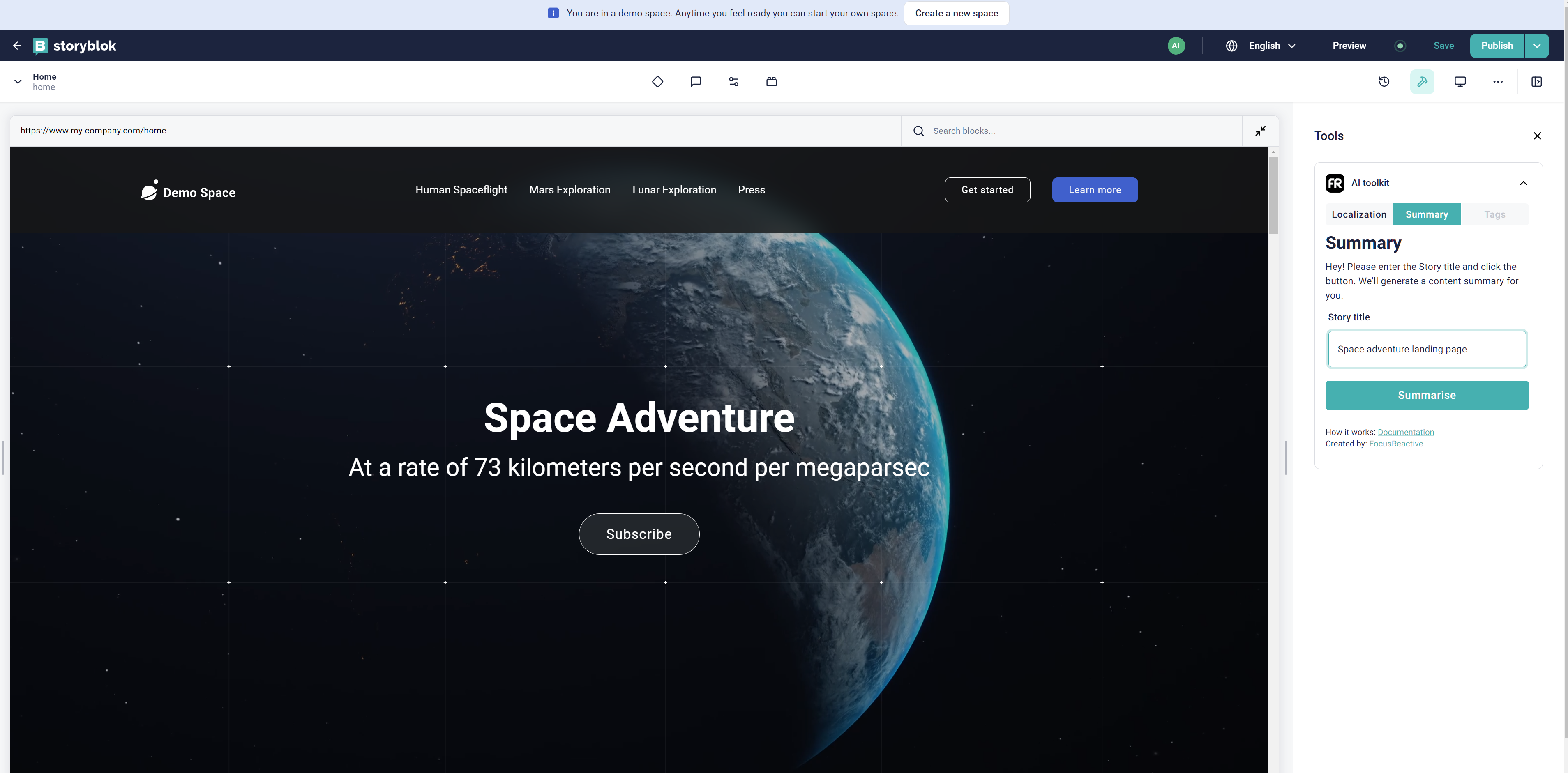Toggle the Tools hammer icon

pyautogui.click(x=1422, y=82)
